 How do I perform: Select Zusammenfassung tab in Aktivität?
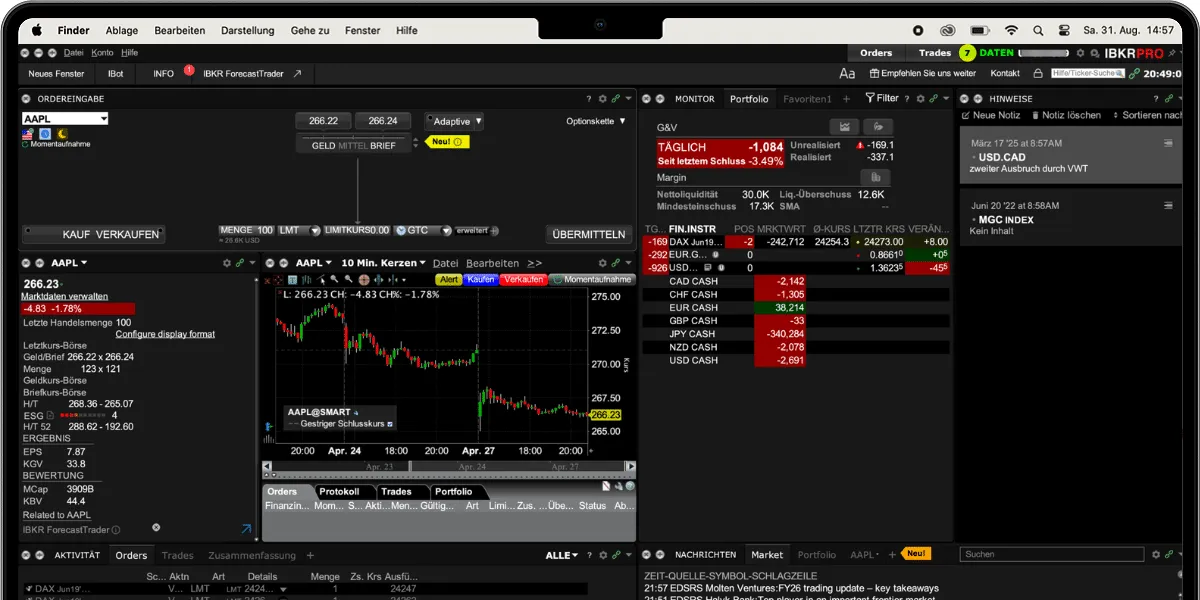252,555
